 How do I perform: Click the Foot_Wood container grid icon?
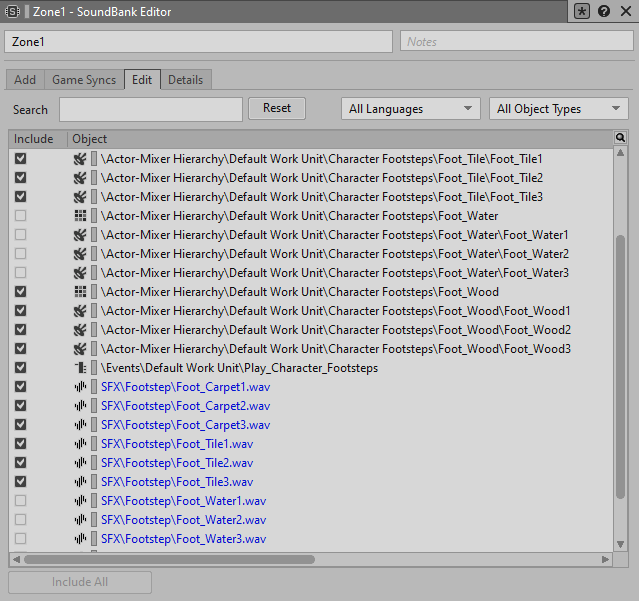pos(80,292)
